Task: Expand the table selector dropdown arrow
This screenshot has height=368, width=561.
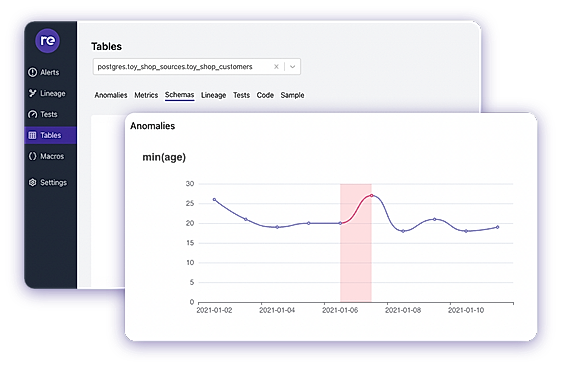Action: pos(293,67)
